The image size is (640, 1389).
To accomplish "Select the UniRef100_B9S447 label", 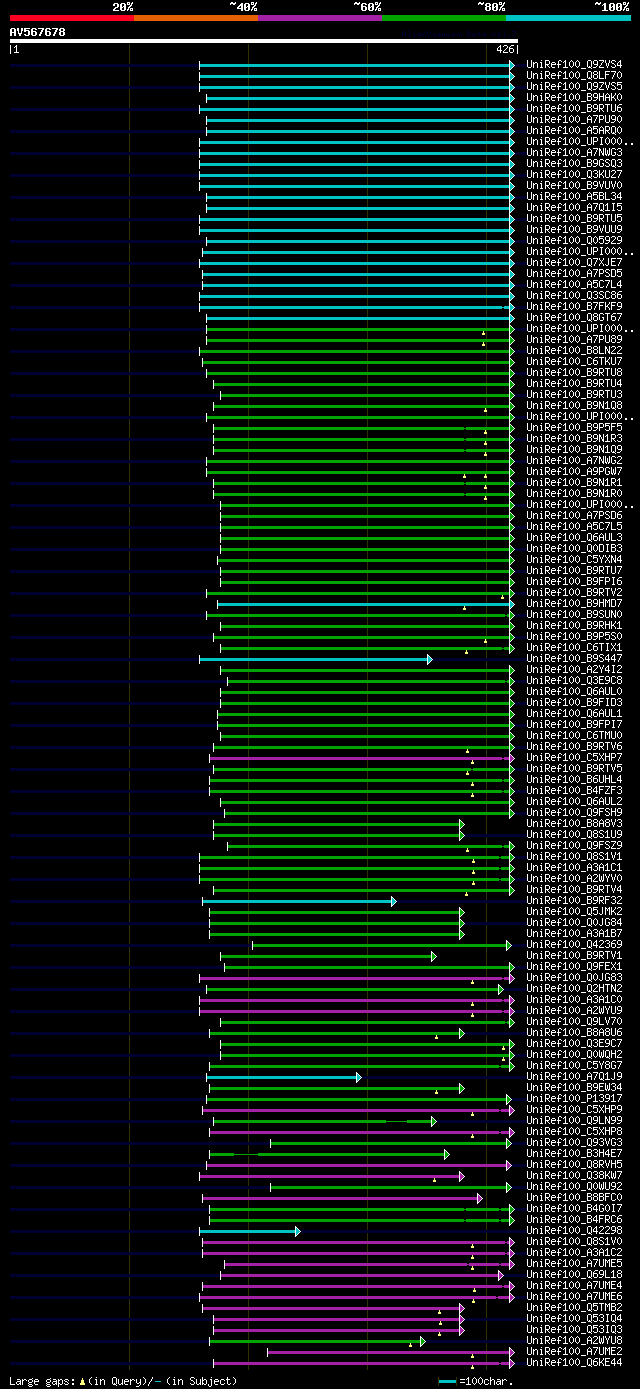I will click(575, 658).
